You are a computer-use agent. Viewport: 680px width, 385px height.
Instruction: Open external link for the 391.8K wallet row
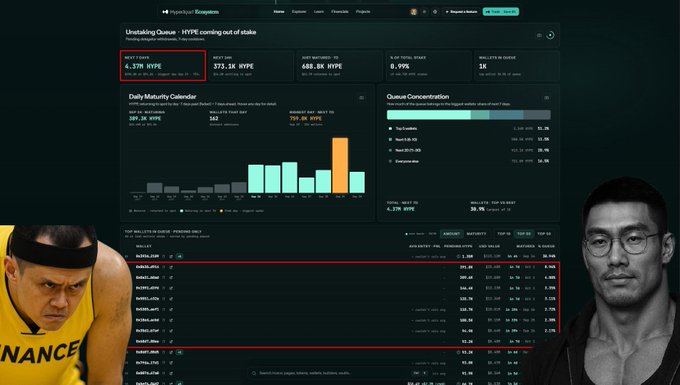(171, 267)
